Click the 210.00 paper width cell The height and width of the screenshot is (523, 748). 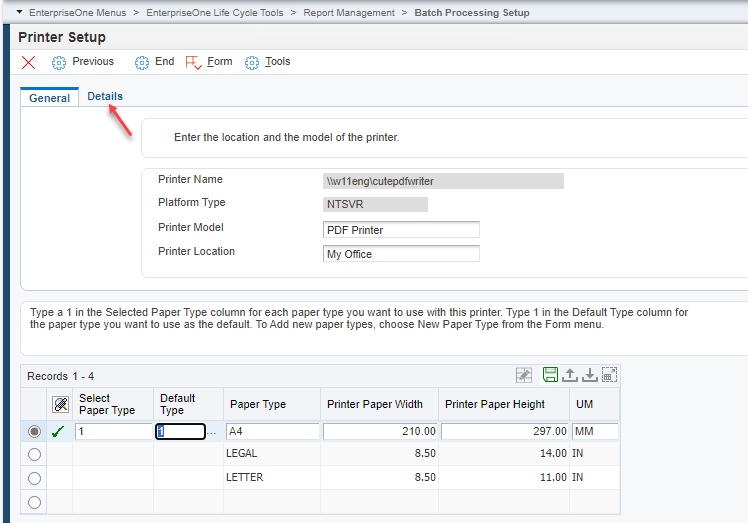(380, 431)
